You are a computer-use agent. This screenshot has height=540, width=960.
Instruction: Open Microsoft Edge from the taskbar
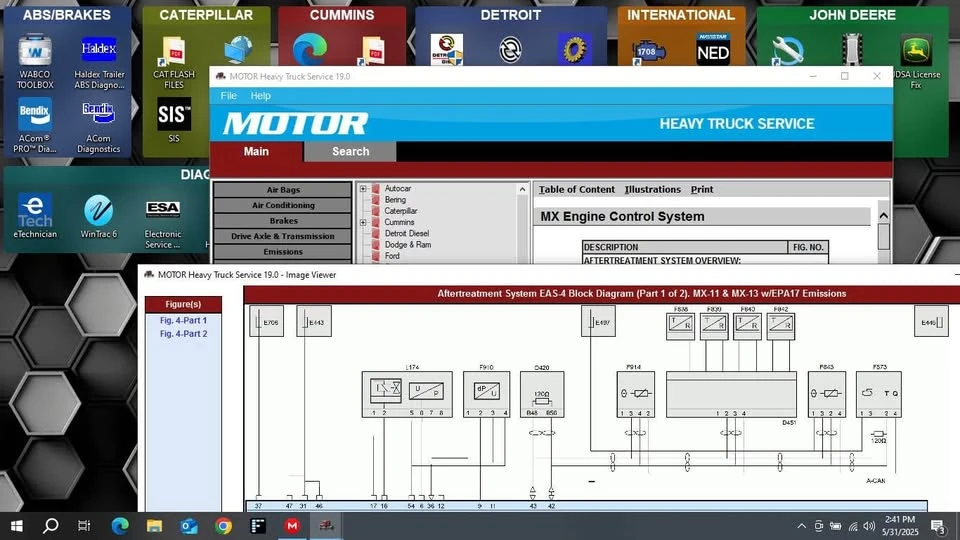[120, 525]
